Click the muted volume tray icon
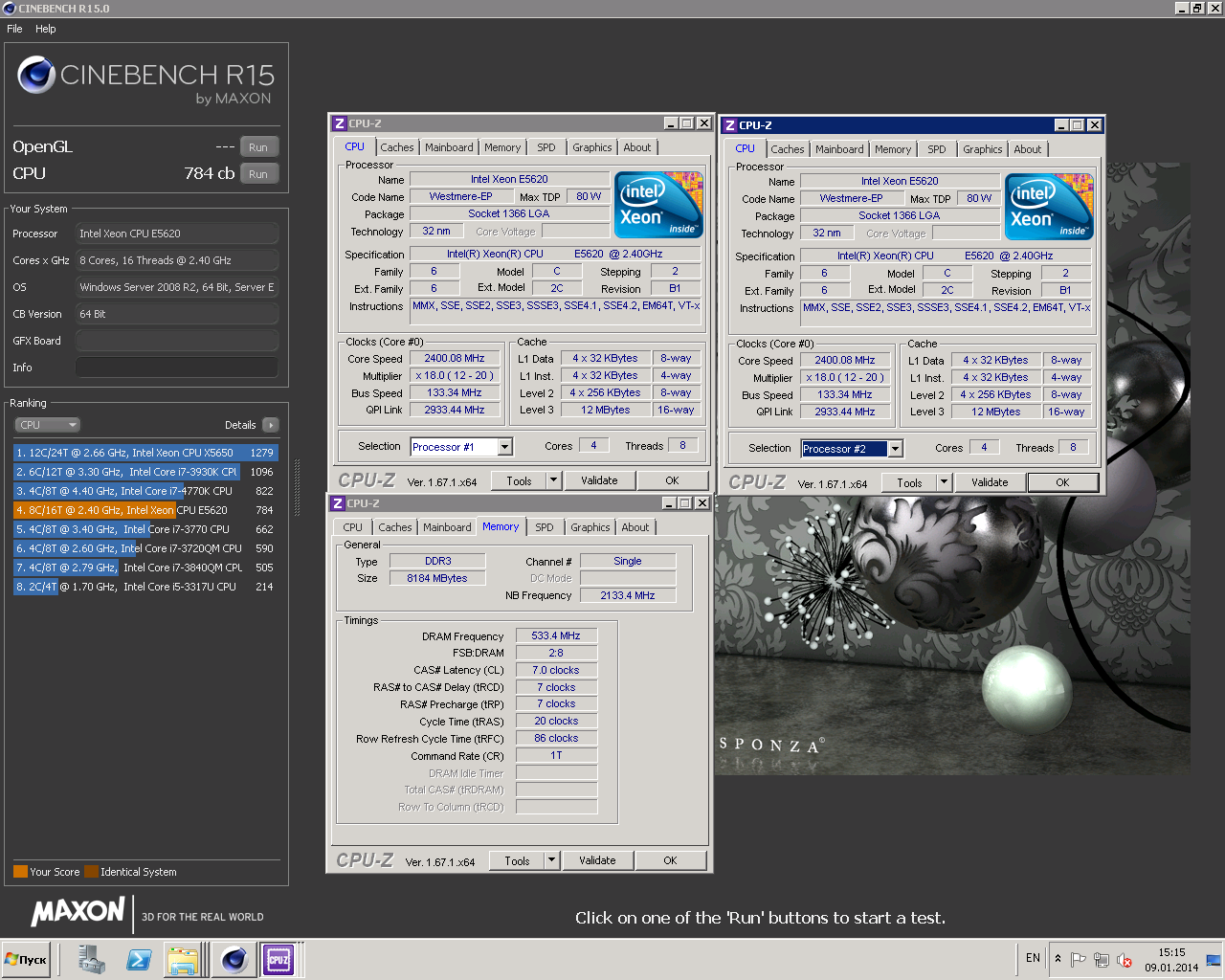Image resolution: width=1225 pixels, height=980 pixels. (x=1125, y=959)
